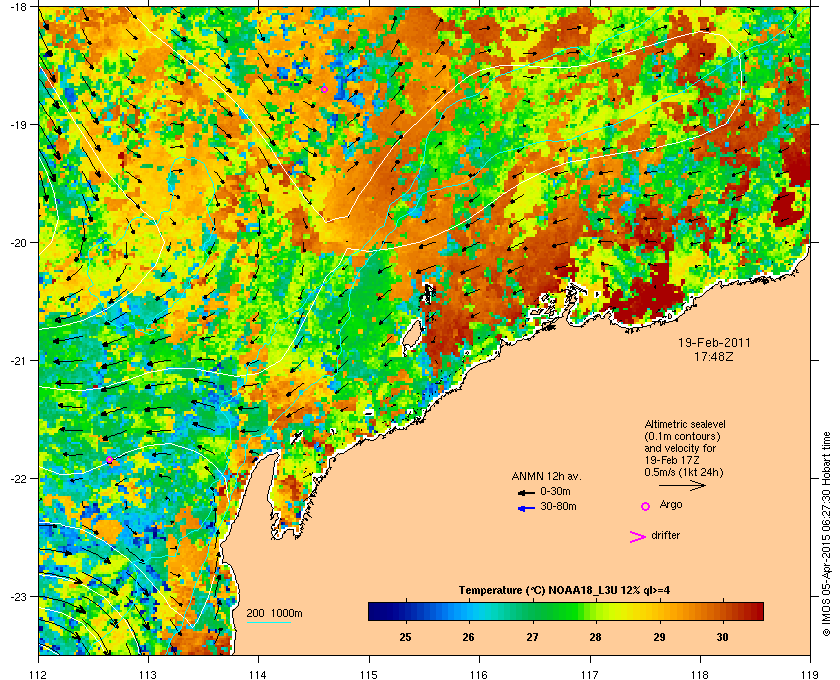Viewport: 840px width, 680px height.
Task: Click the colorbar tick label '28'
Action: click(x=595, y=637)
